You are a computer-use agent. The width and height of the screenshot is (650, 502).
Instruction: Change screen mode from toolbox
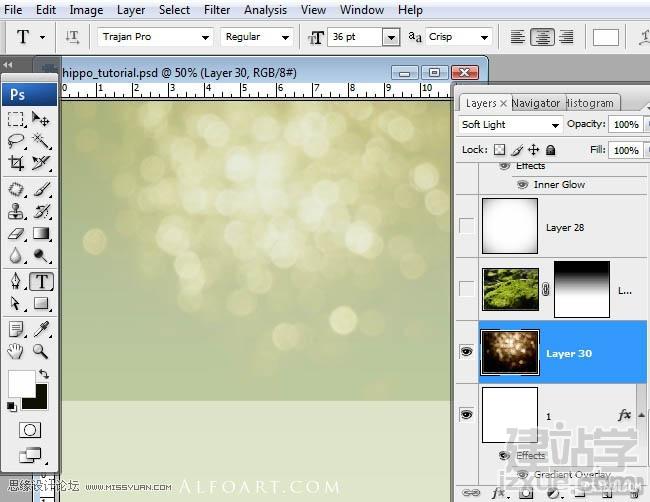[30, 455]
